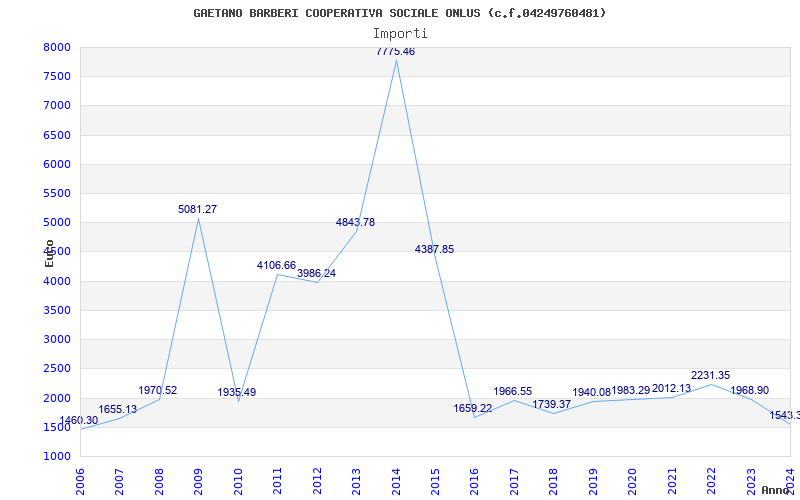This screenshot has height=500, width=800.
Task: Click the data label 1655.13
Action: [x=118, y=409]
